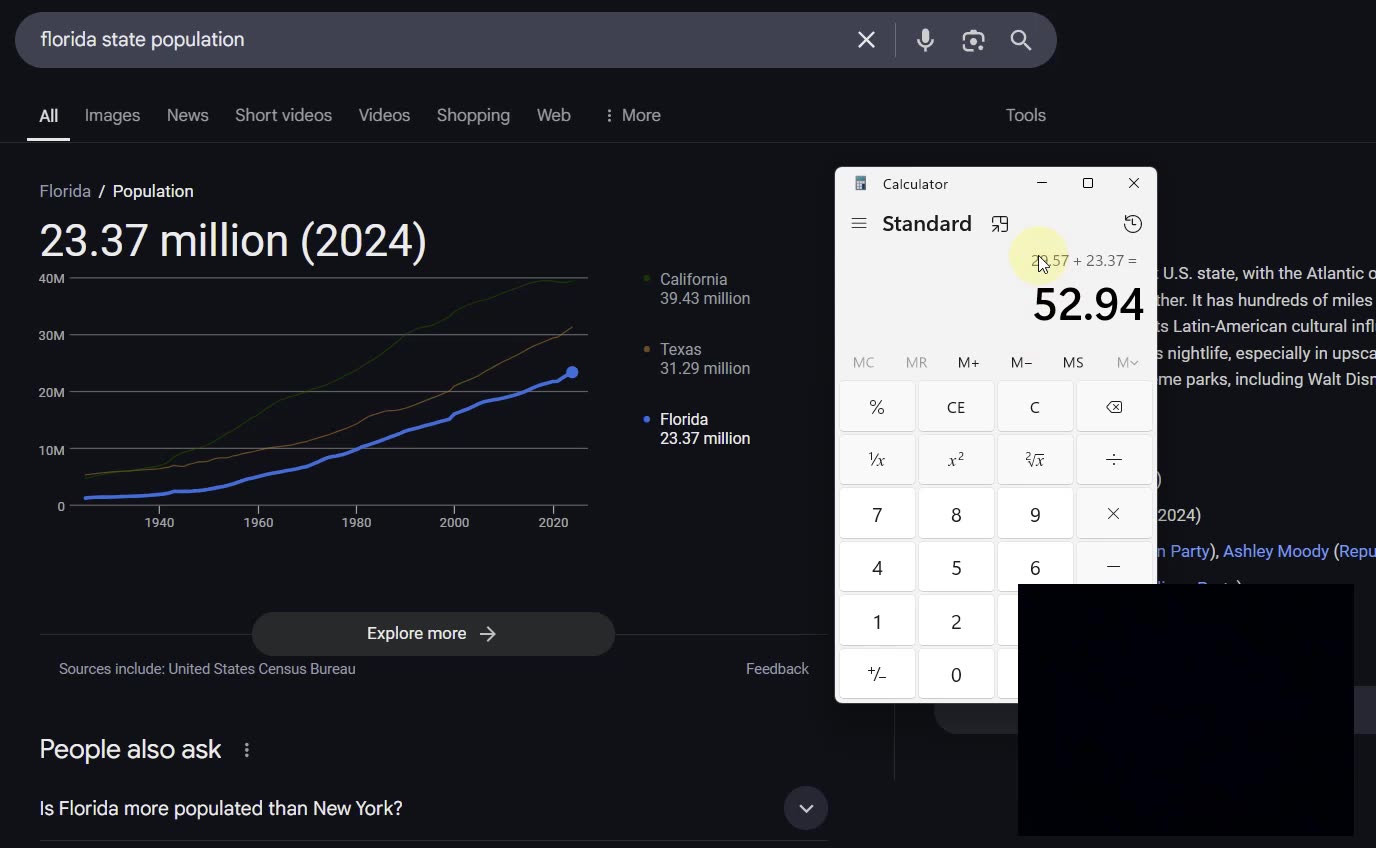Click Calculator digit 7

tap(877, 514)
